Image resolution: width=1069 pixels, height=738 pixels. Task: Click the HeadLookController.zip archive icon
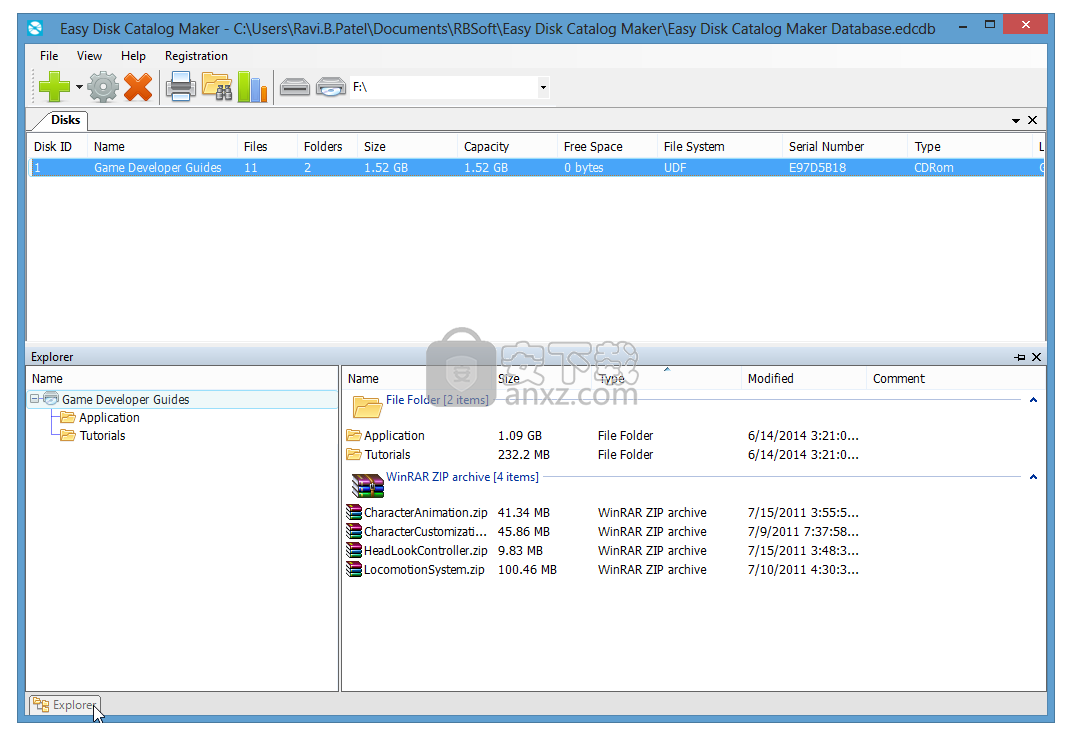pyautogui.click(x=354, y=550)
